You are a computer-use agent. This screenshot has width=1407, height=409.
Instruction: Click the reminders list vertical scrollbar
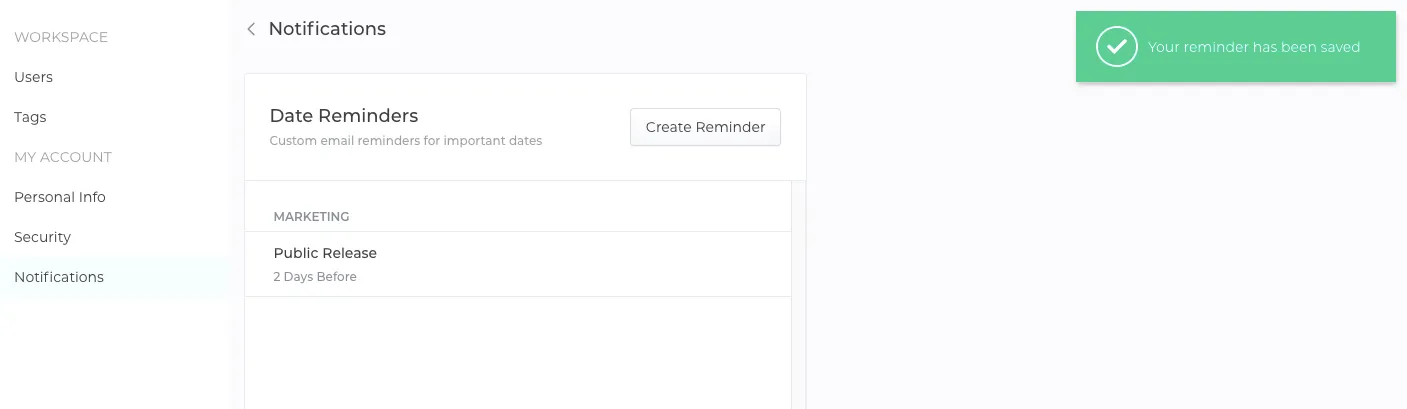point(798,295)
